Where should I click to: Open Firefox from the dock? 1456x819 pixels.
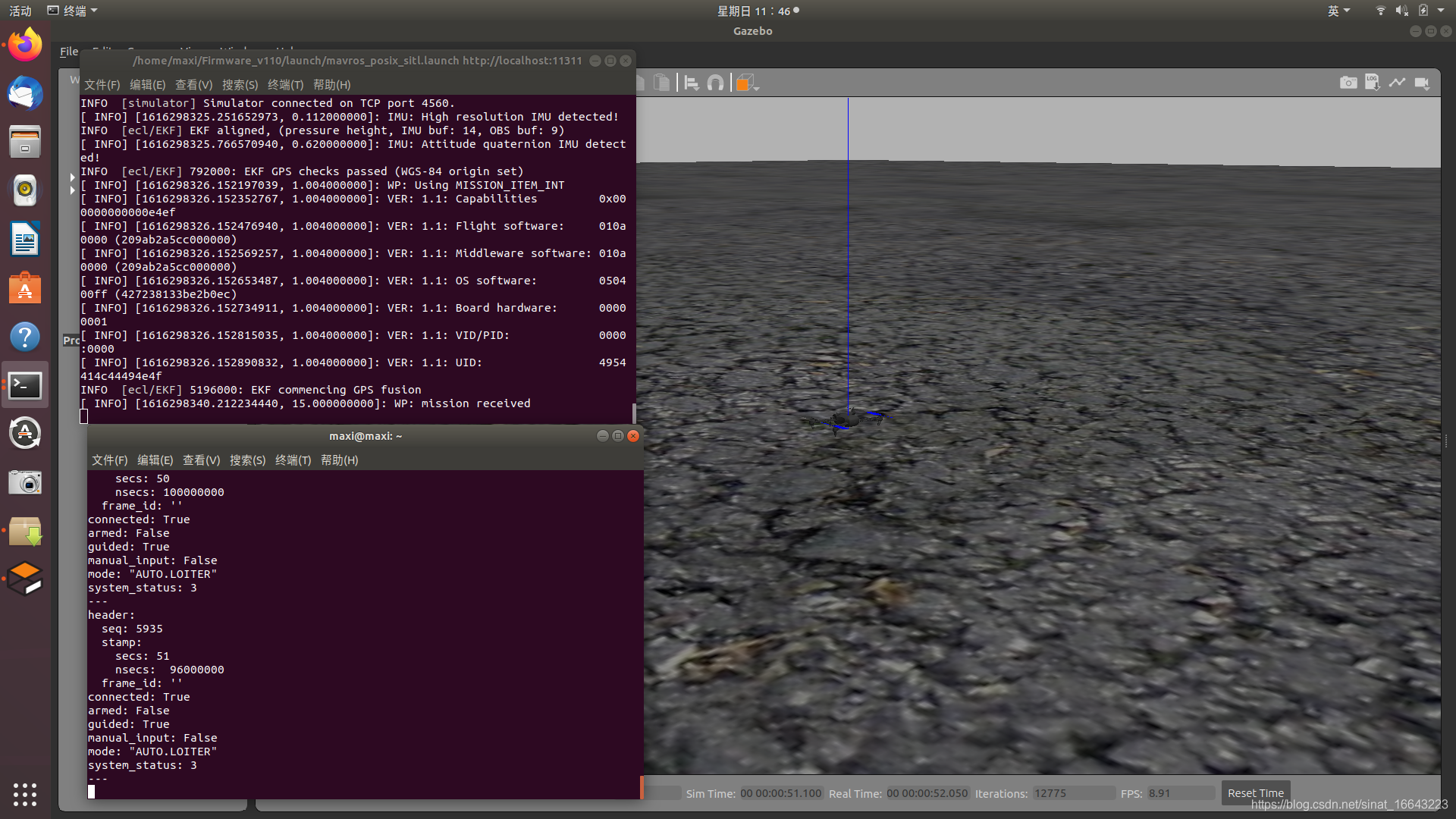25,45
